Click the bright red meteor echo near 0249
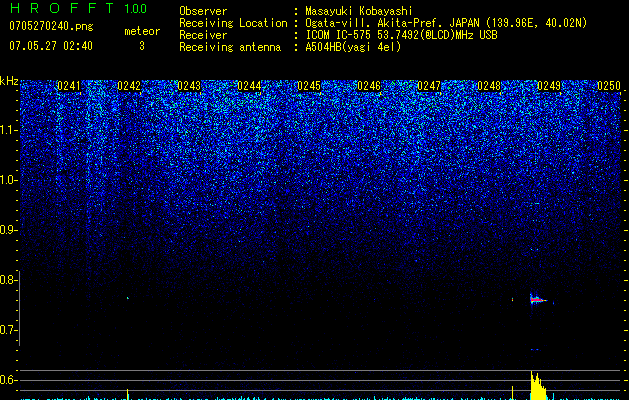 pos(538,299)
